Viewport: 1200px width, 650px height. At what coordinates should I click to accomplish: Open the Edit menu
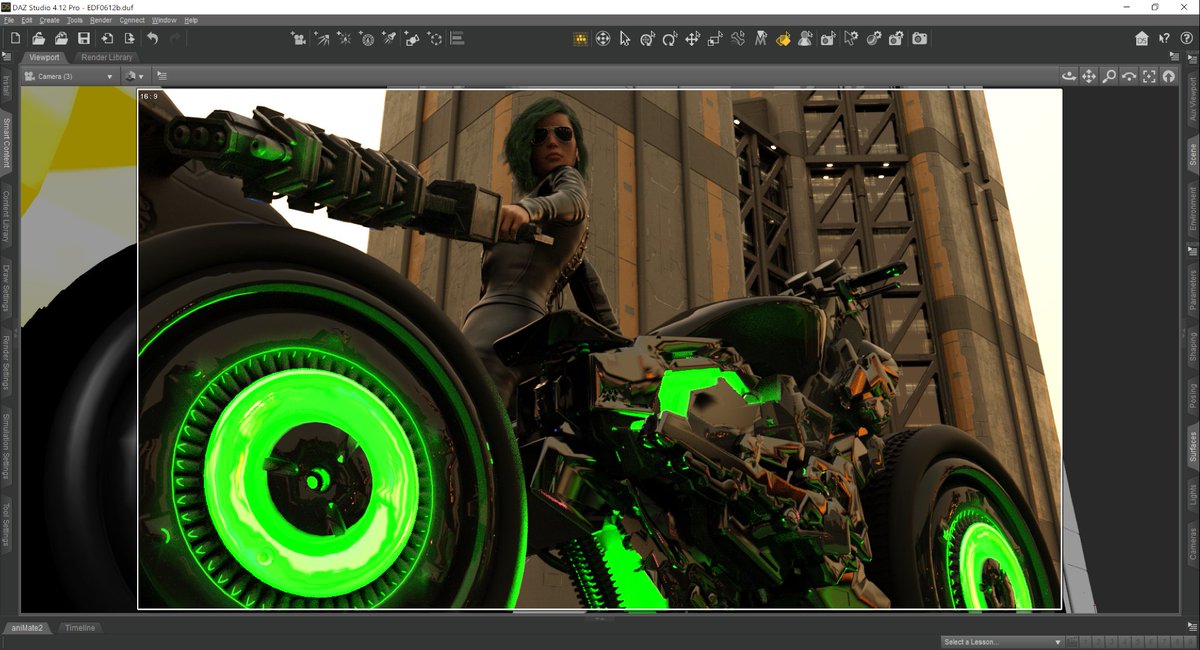(x=27, y=20)
